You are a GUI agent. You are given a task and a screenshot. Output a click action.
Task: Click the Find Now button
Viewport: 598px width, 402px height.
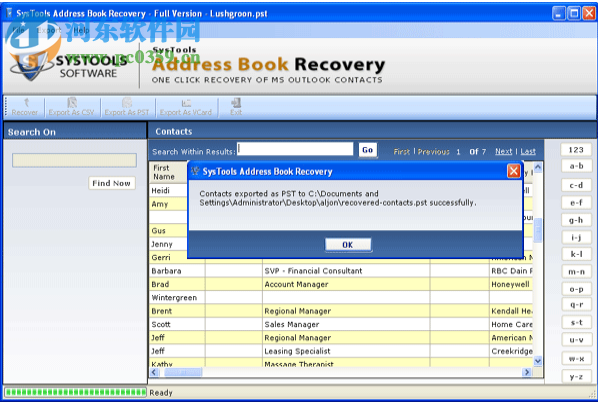point(111,183)
